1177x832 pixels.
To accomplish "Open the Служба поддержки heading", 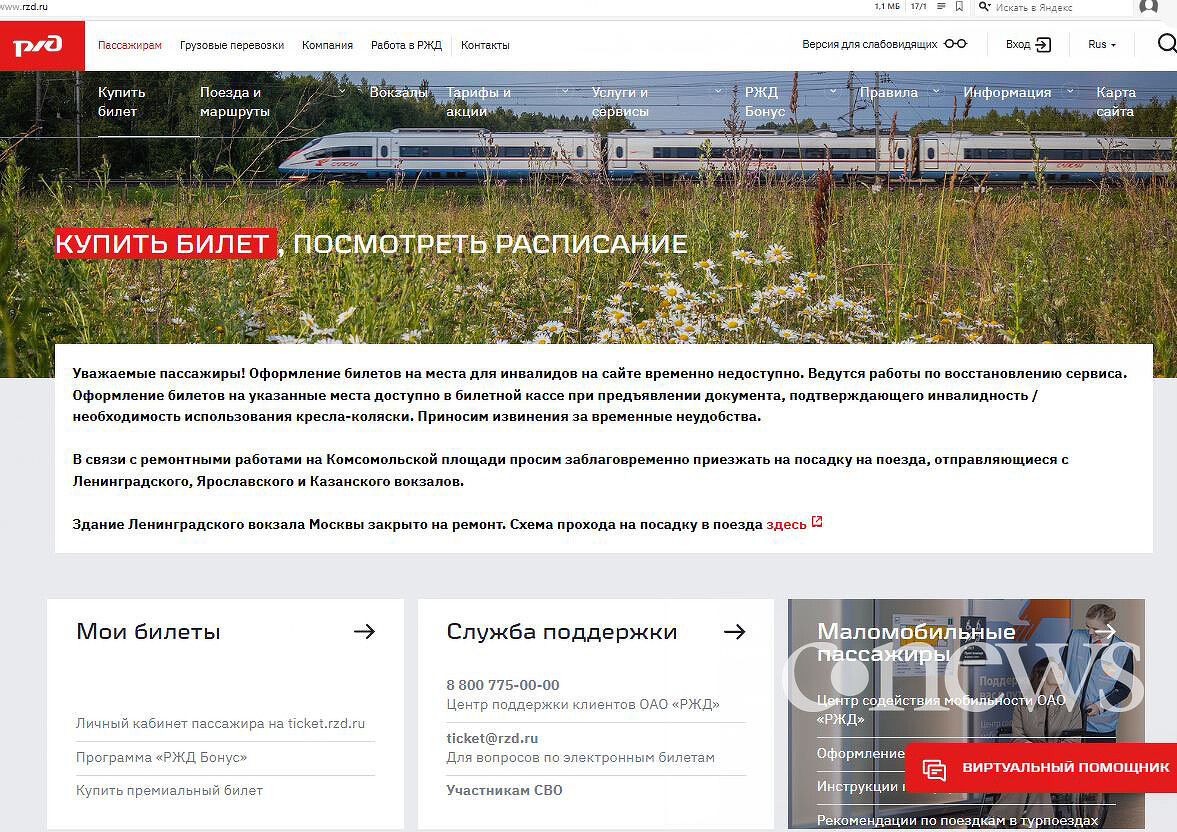I will [561, 632].
